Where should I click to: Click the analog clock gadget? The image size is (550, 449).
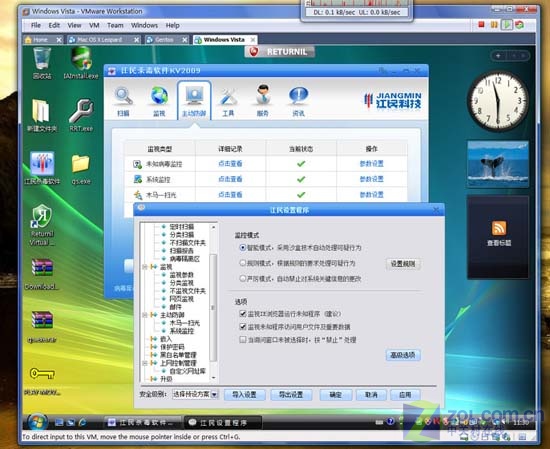tap(498, 101)
